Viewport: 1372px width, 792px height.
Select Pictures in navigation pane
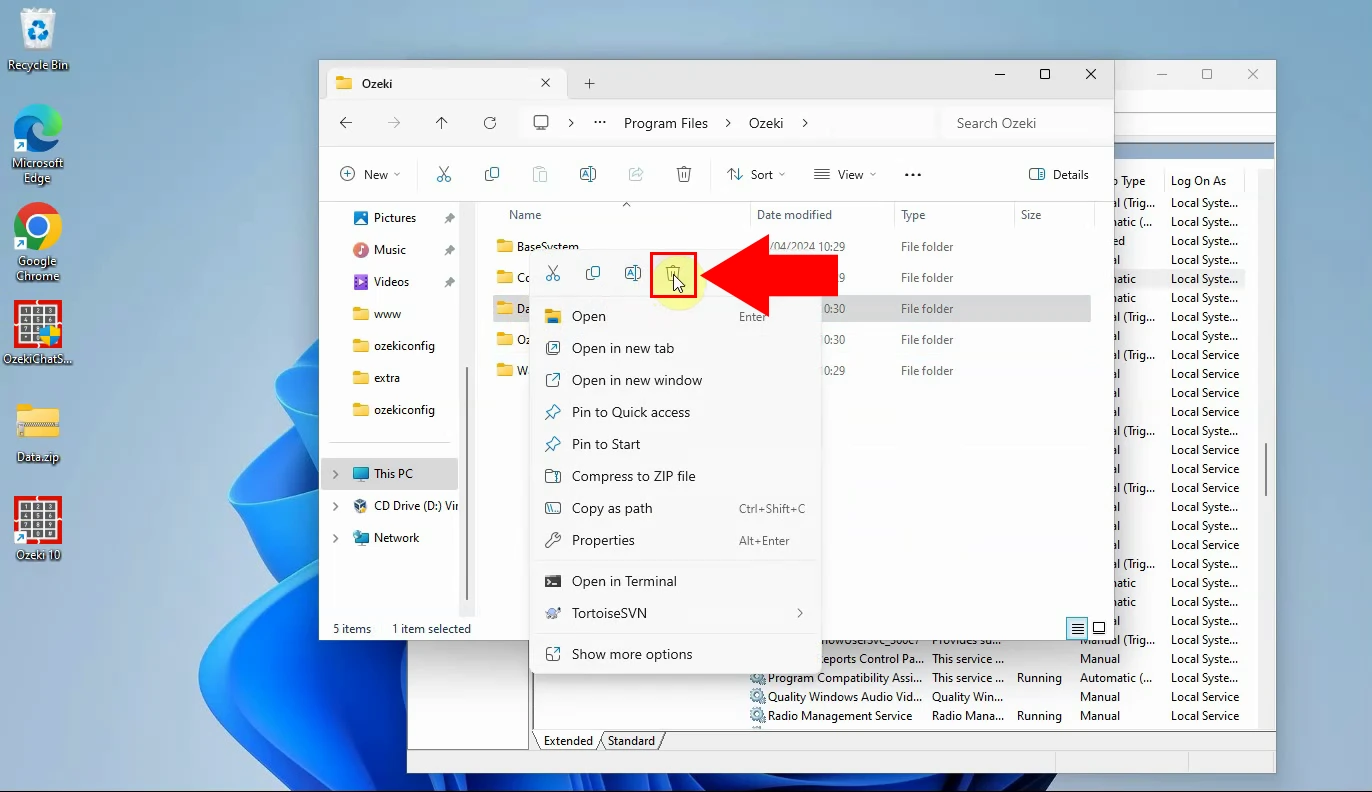click(x=395, y=218)
